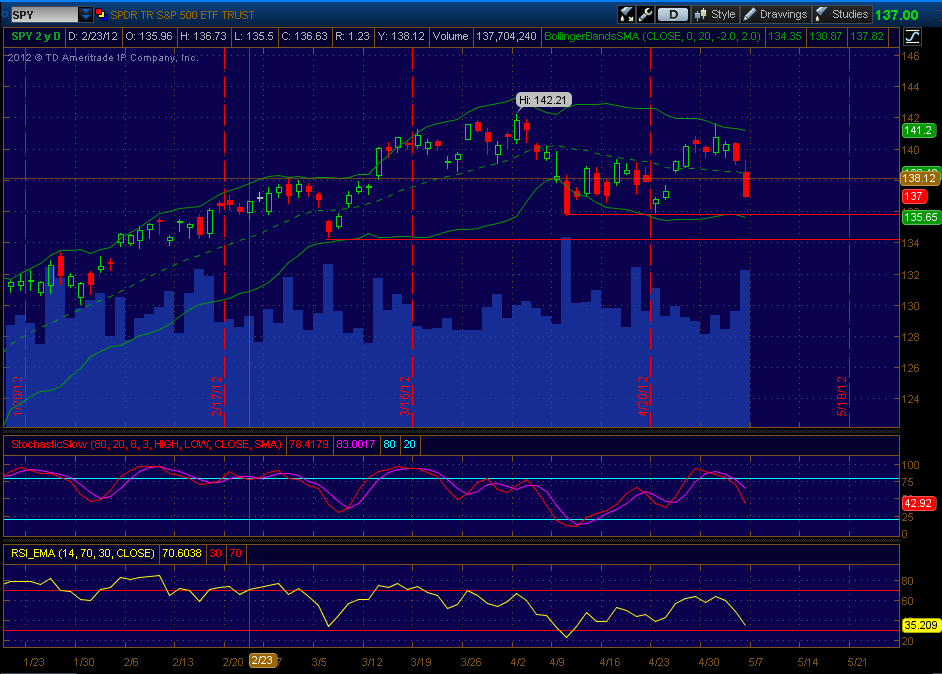
Task: Click the 1/20/12 expiration date line label
Action: 17,396
